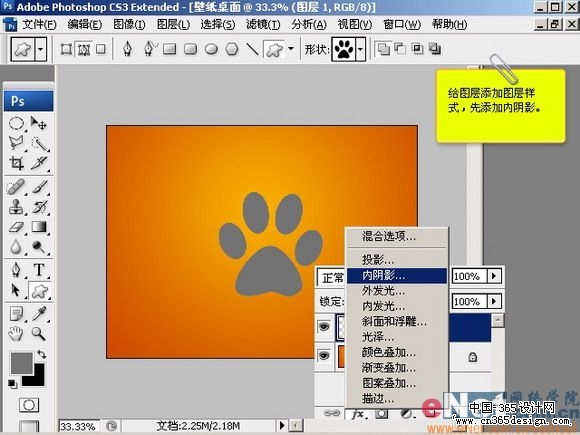Choose the Horizontal Type tool
This screenshot has height=435, width=580.
(39, 270)
